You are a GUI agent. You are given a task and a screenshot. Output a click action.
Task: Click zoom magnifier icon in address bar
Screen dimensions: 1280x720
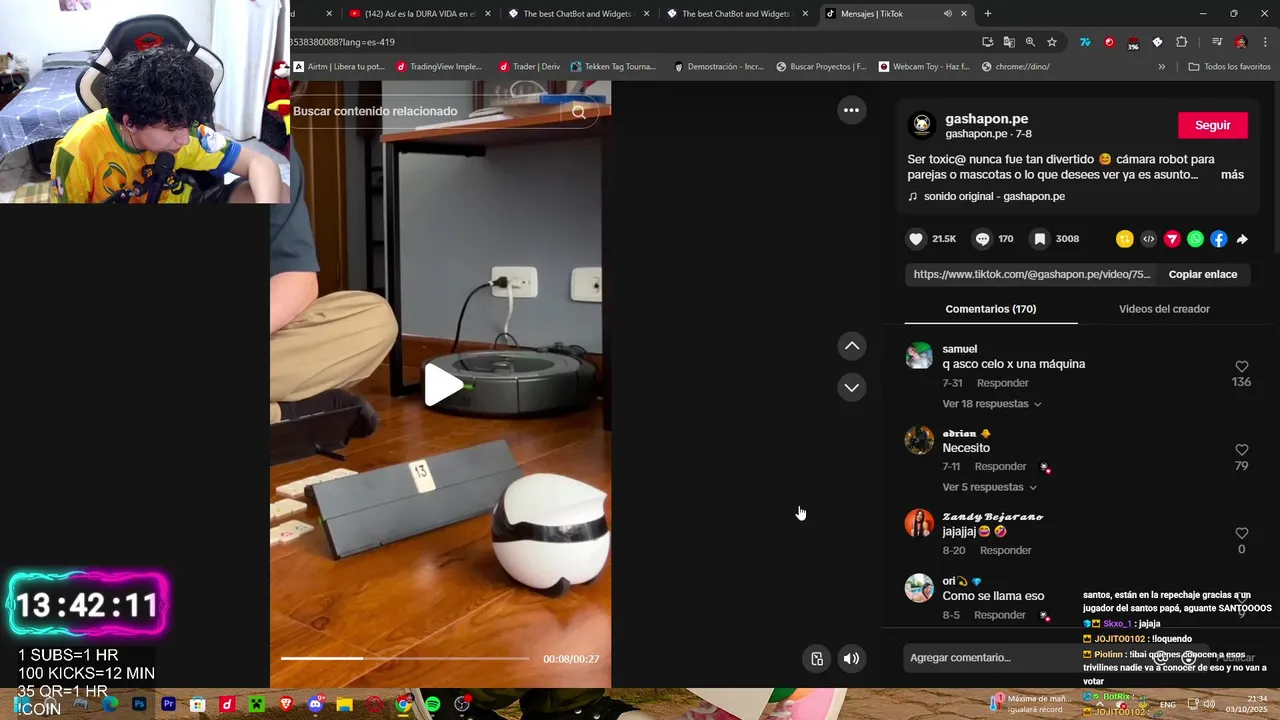click(x=1030, y=42)
